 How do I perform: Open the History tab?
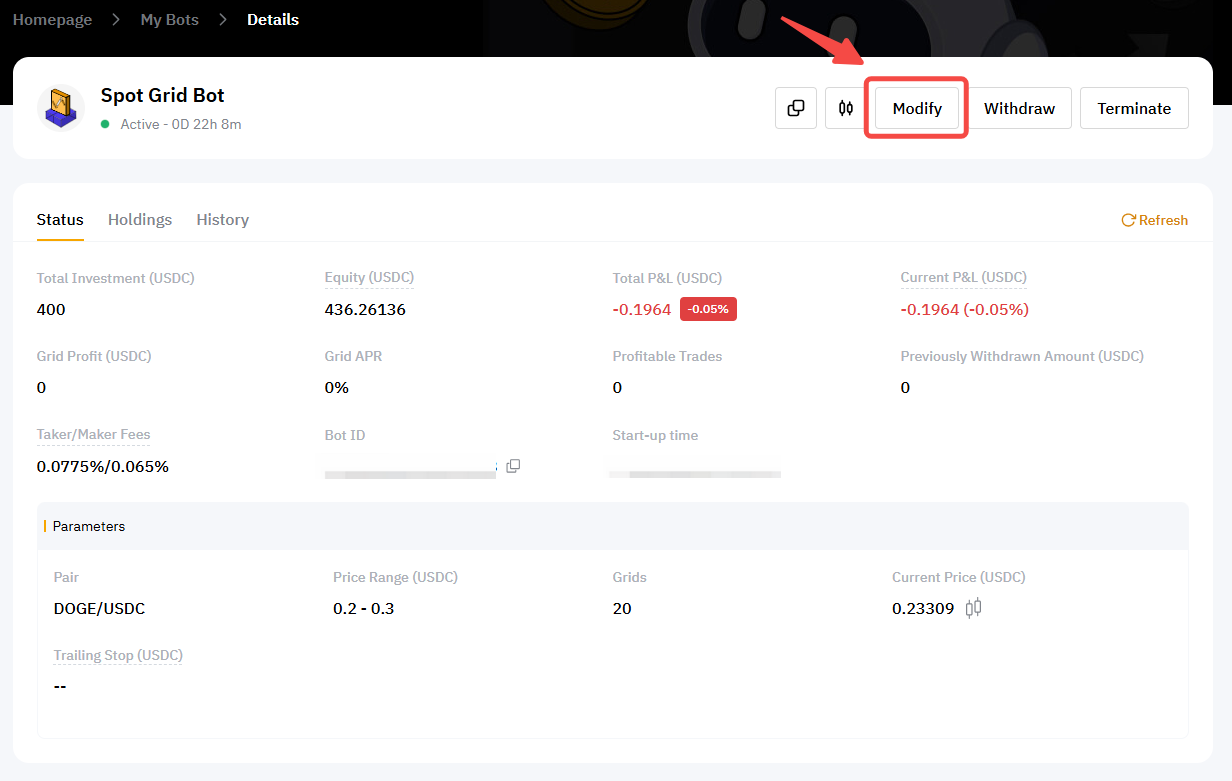[222, 220]
